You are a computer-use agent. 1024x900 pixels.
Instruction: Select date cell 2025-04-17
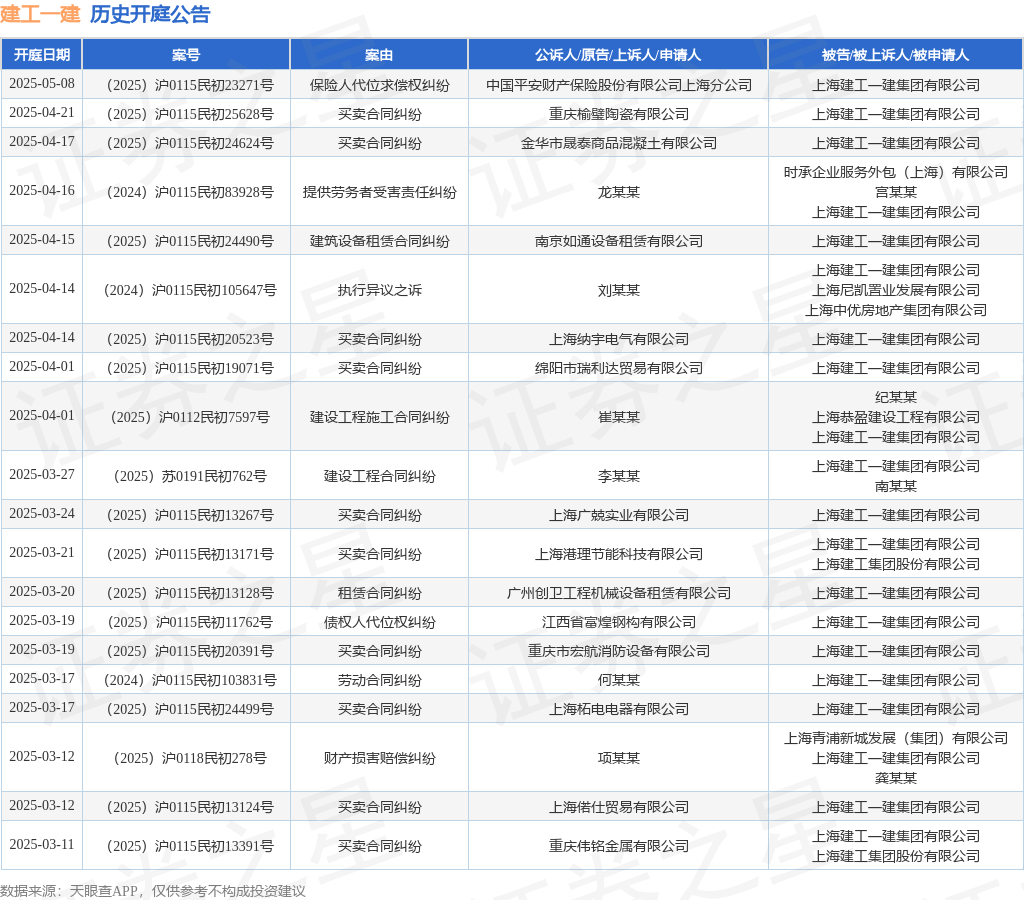[42, 142]
